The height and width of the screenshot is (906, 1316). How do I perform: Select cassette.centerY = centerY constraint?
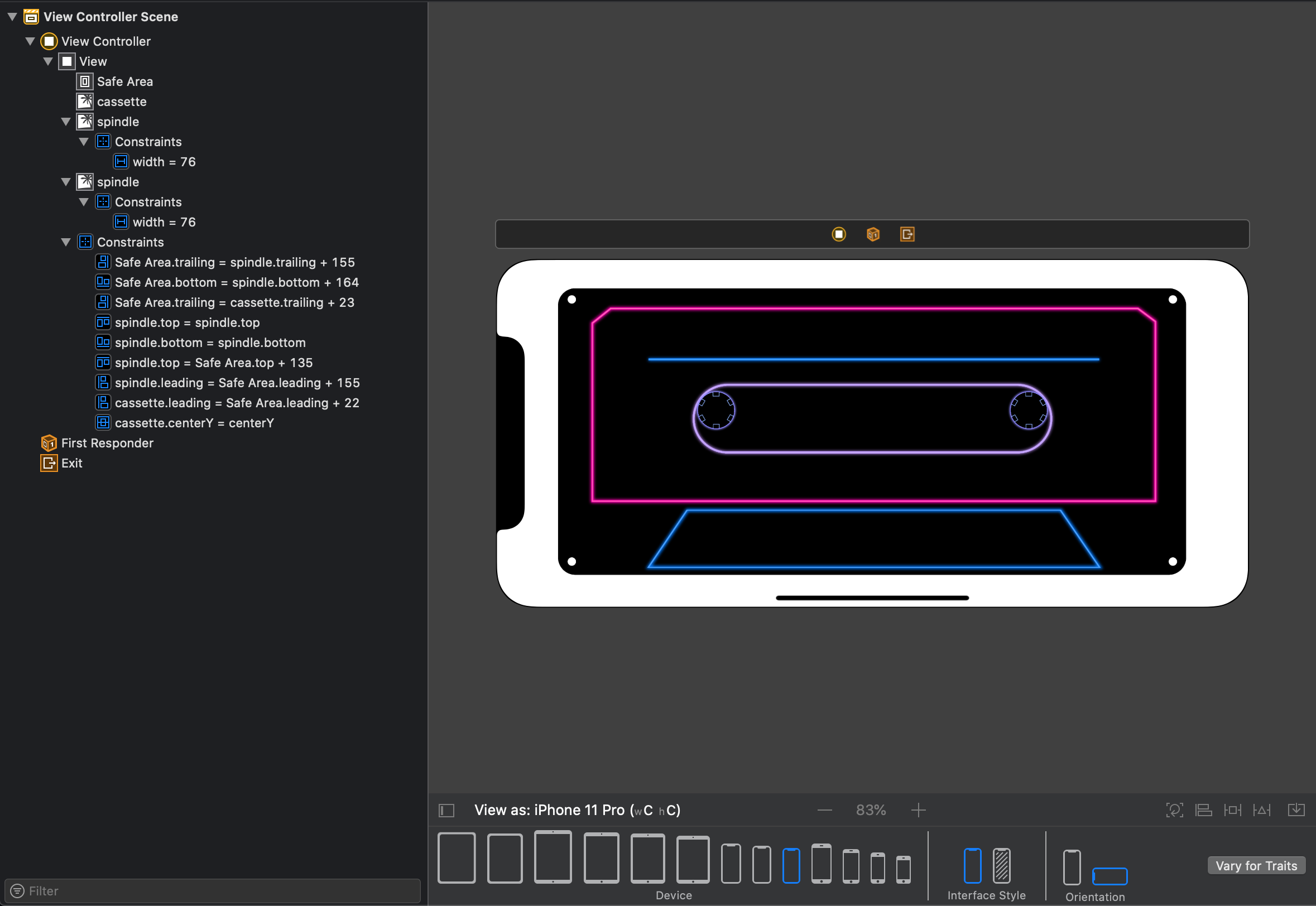(194, 423)
